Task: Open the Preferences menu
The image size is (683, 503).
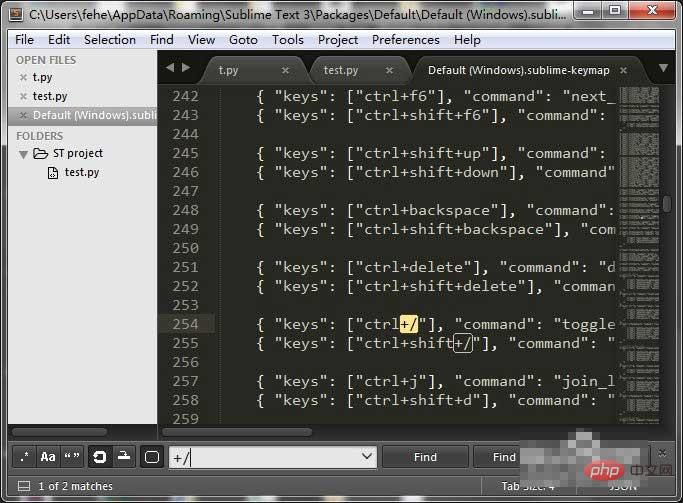Action: point(405,39)
